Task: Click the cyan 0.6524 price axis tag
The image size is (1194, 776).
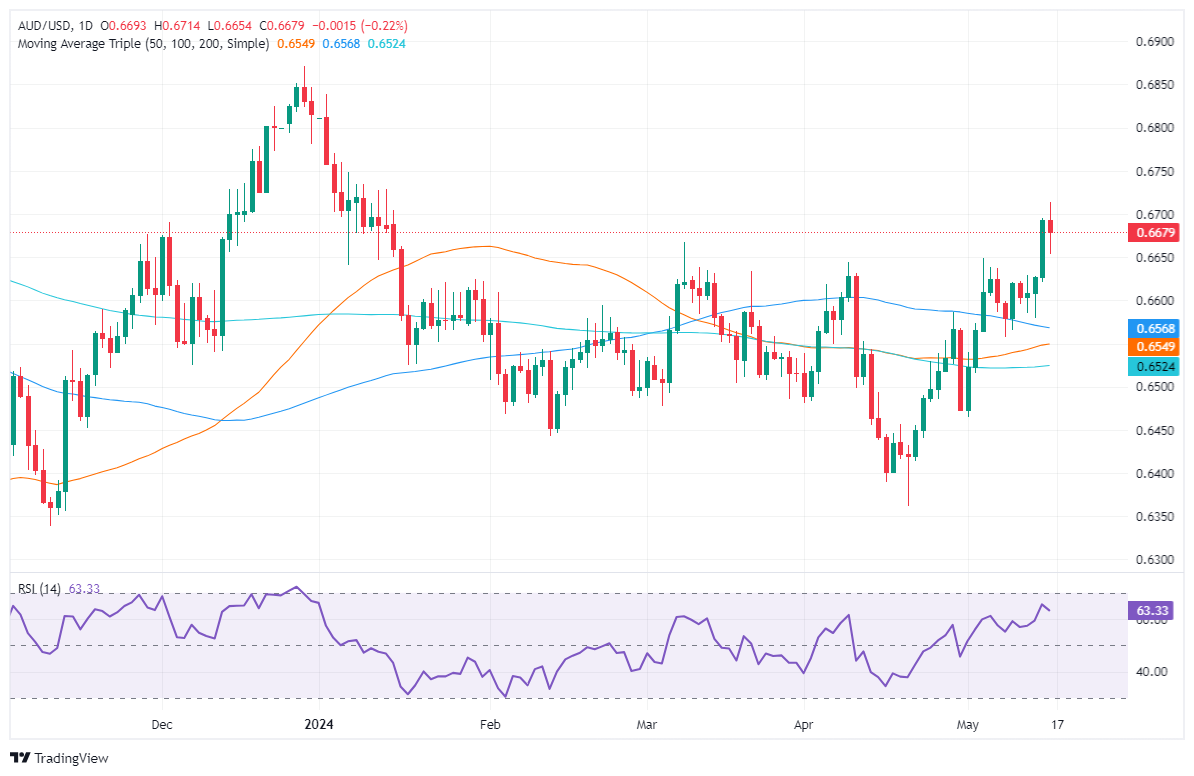Action: (1153, 367)
